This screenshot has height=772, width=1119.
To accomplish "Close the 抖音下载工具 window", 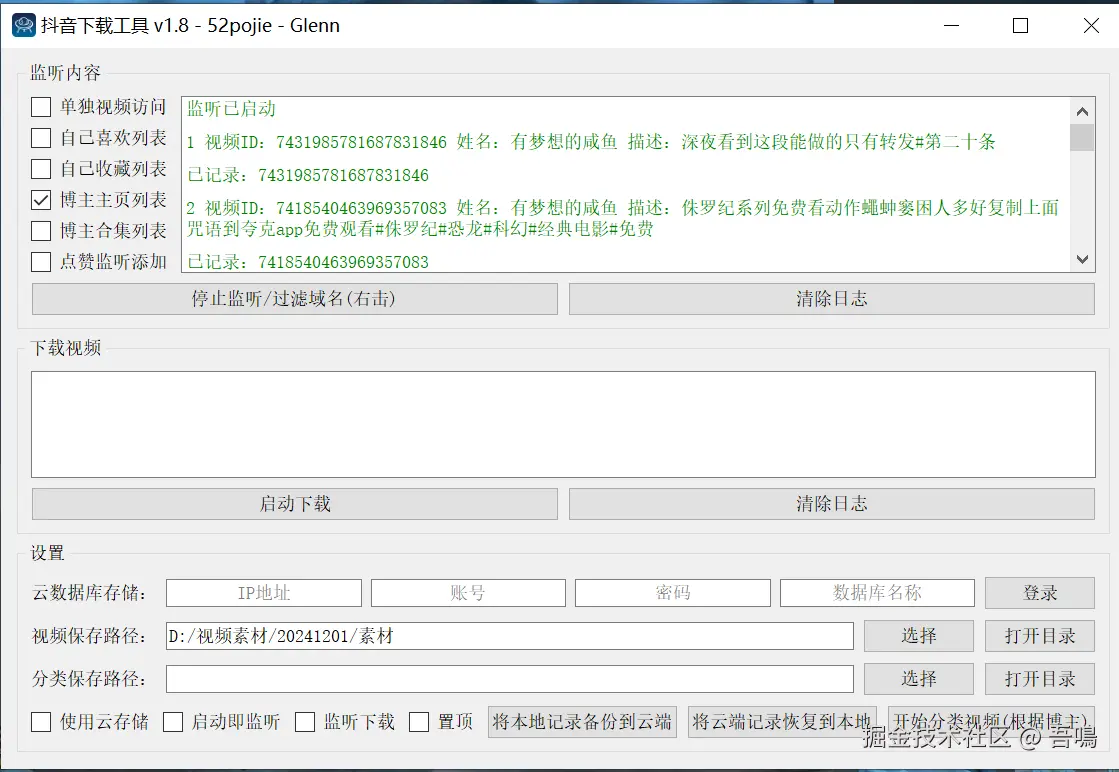I will pos(1090,26).
